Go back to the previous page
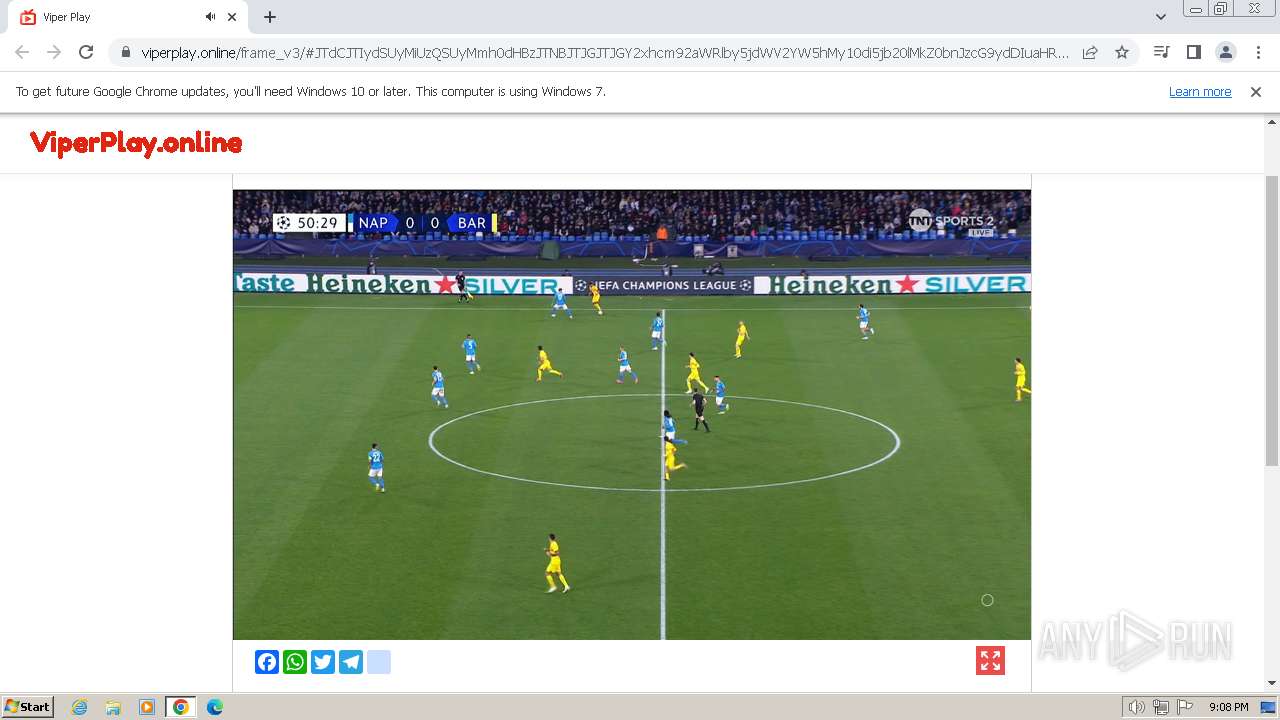 tap(22, 52)
